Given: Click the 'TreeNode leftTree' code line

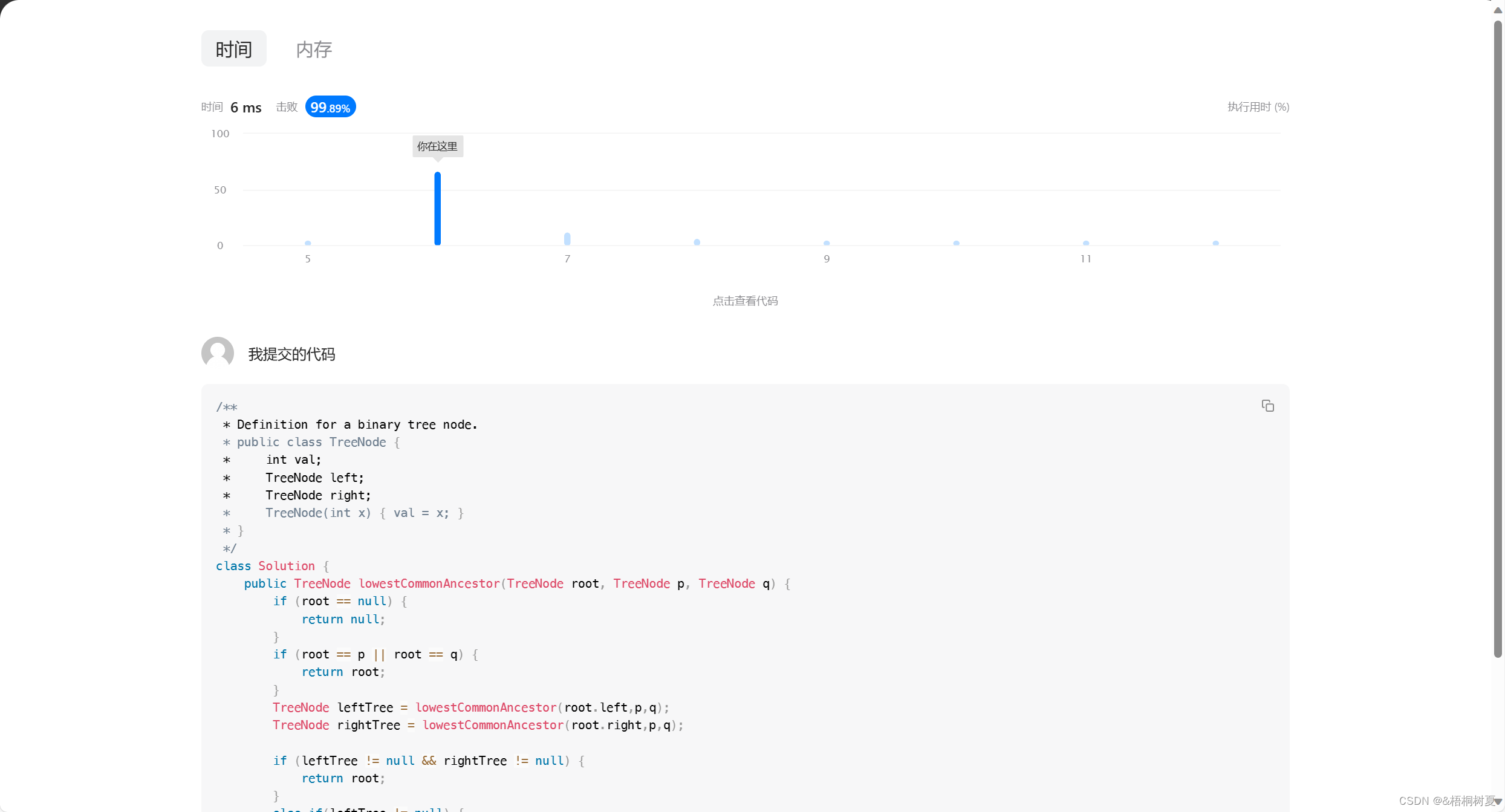Looking at the screenshot, I should [x=471, y=707].
